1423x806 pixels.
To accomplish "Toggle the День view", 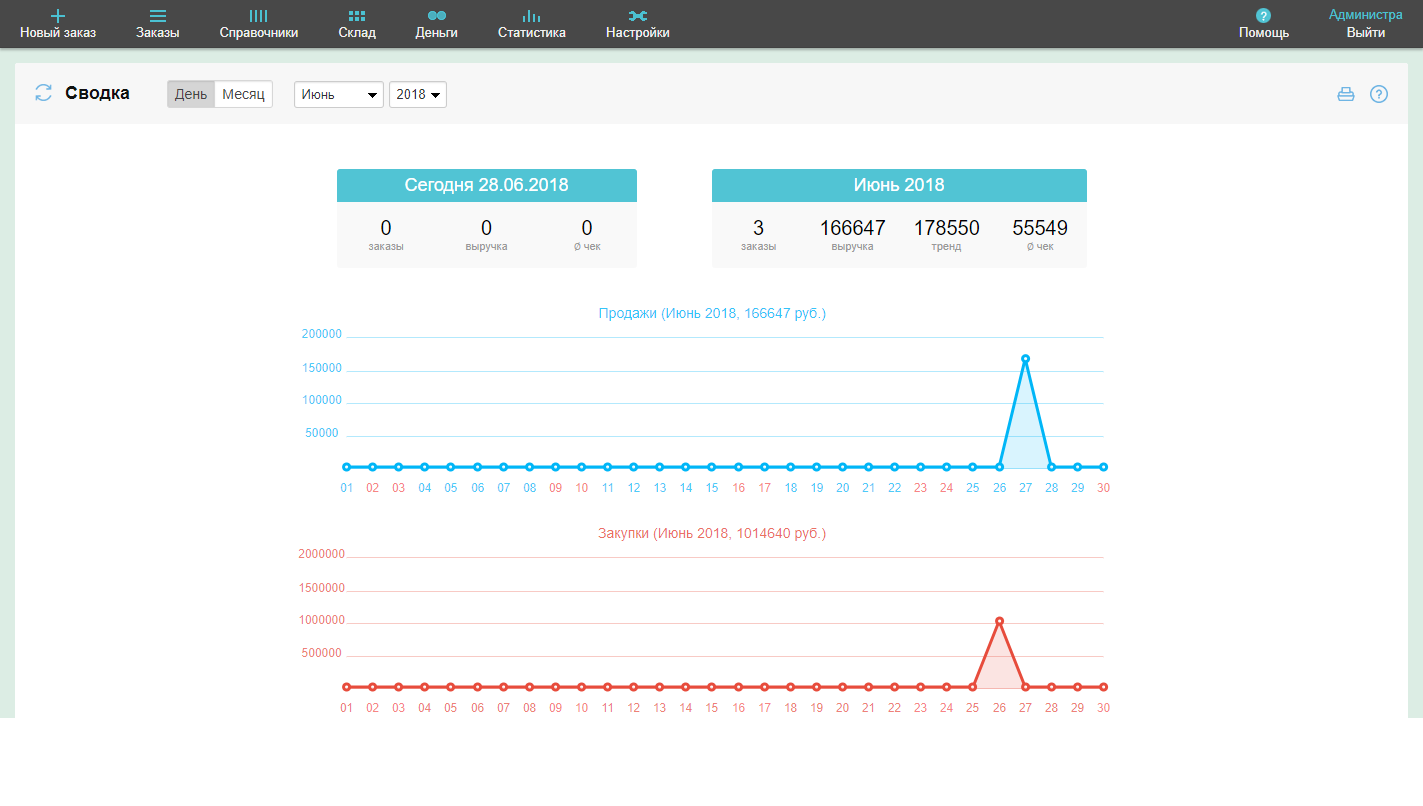I will click(x=191, y=94).
